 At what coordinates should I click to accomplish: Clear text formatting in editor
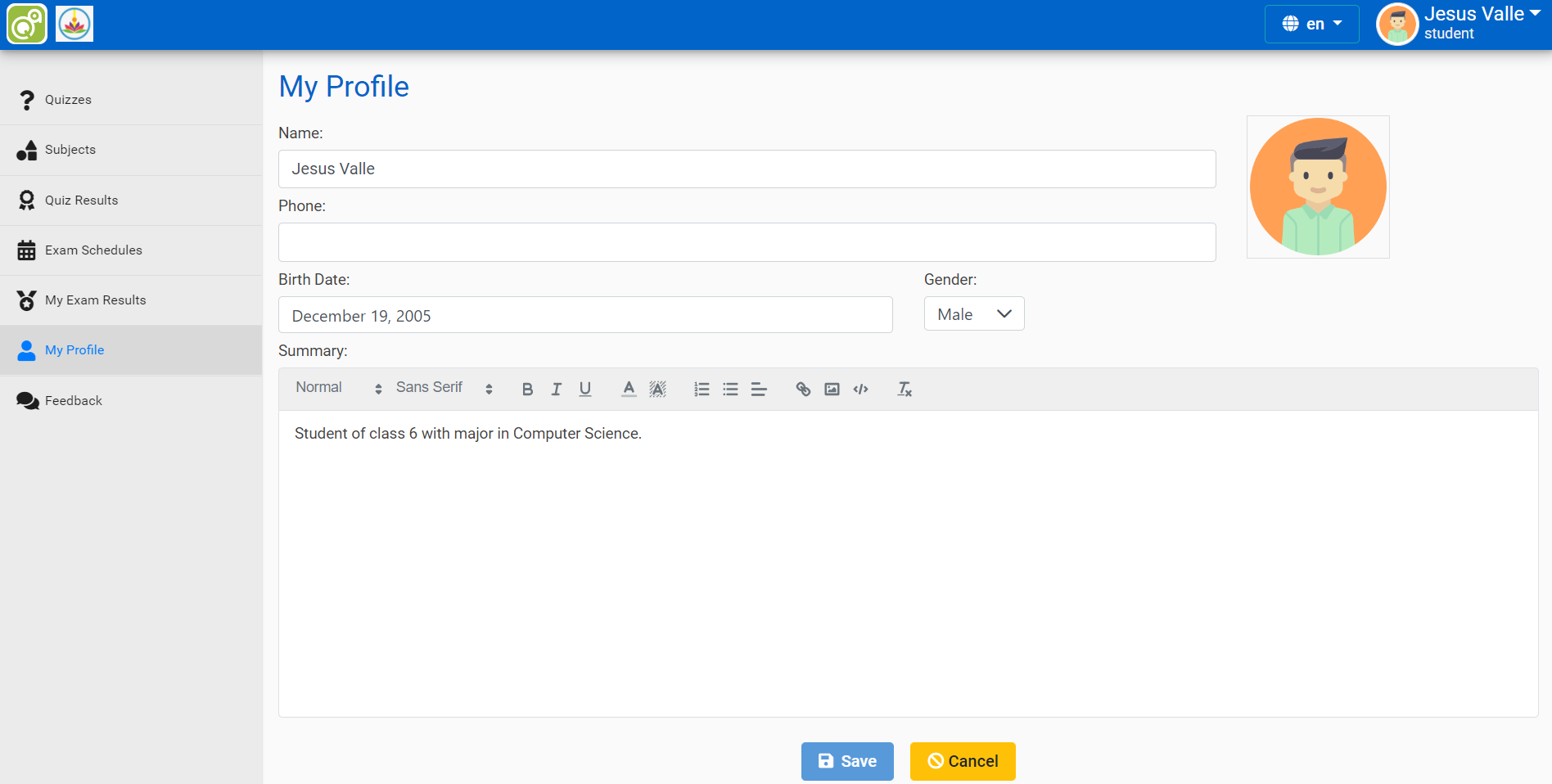[x=905, y=390]
